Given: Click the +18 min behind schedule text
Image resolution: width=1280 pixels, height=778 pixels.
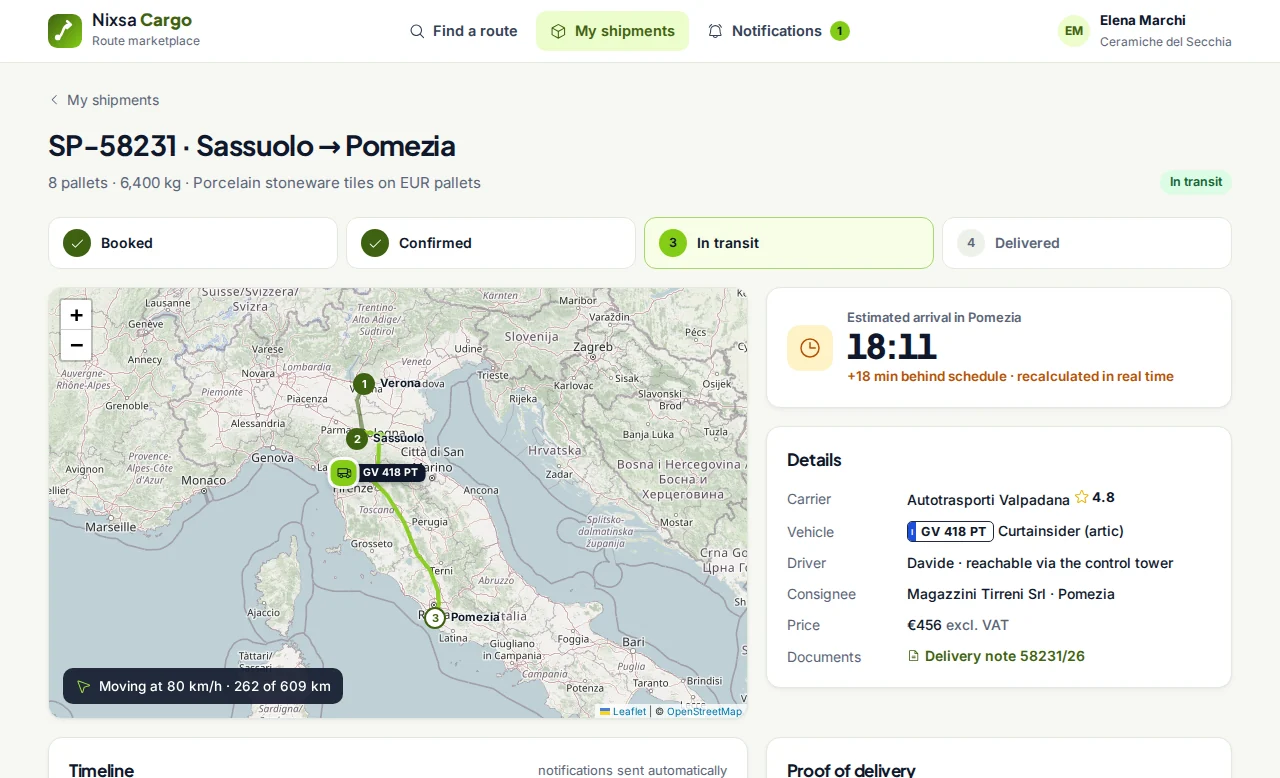Looking at the screenshot, I should point(927,377).
